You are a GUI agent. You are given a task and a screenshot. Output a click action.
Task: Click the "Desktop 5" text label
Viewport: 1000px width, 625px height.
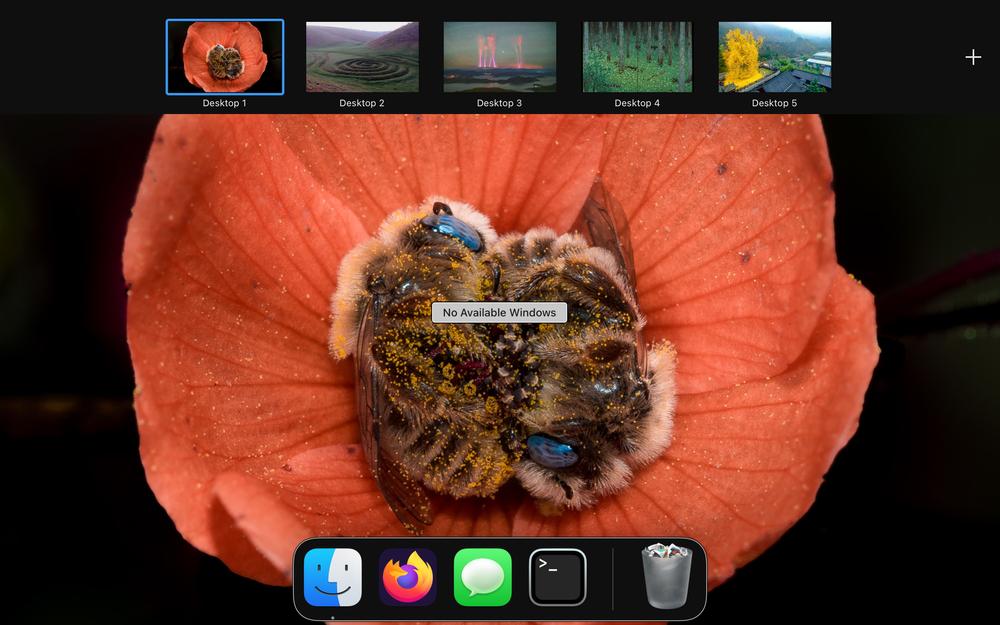(x=775, y=103)
